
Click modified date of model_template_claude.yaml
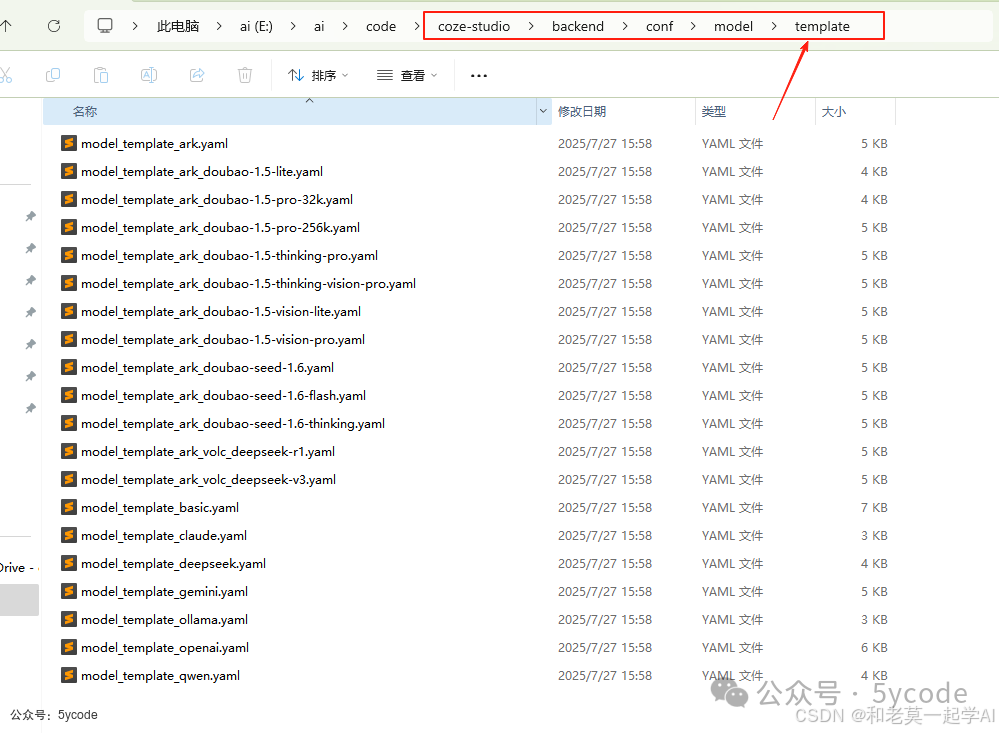coord(605,536)
